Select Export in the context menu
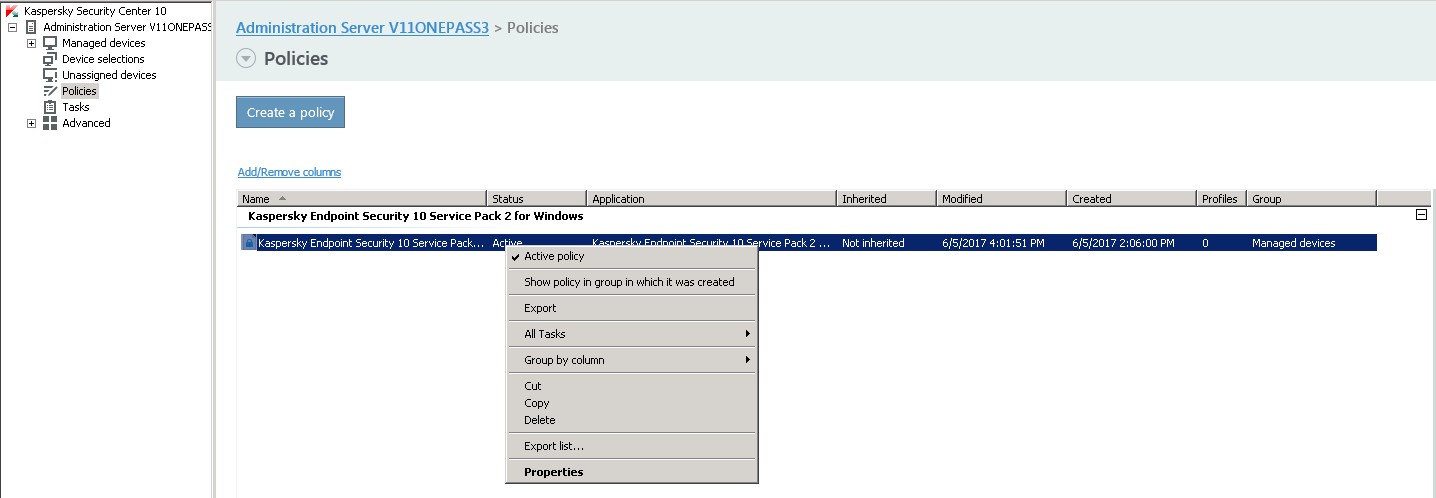1436x498 pixels. point(540,308)
